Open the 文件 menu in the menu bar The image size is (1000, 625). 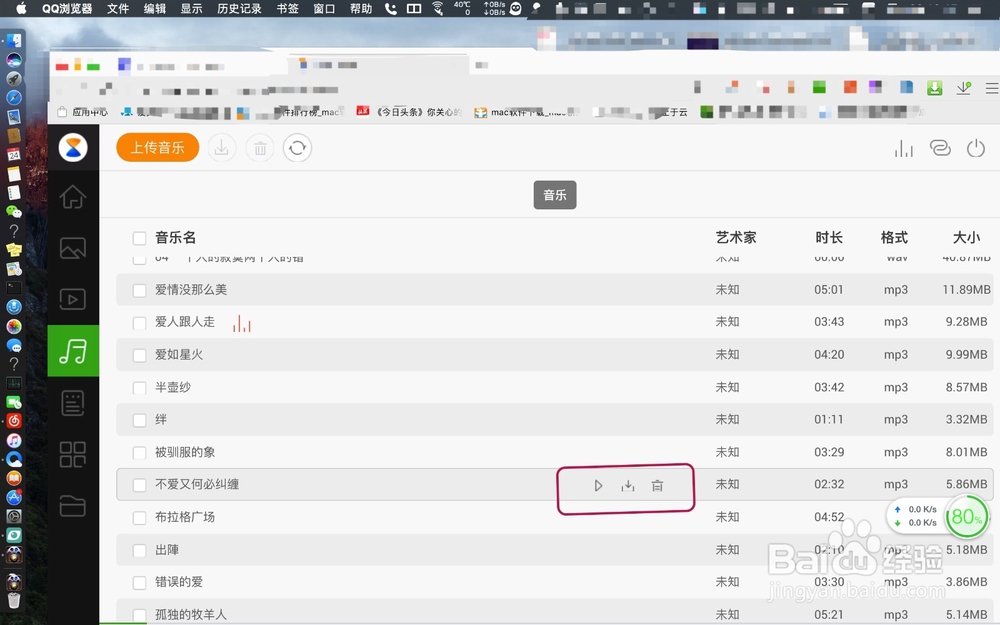click(x=118, y=8)
